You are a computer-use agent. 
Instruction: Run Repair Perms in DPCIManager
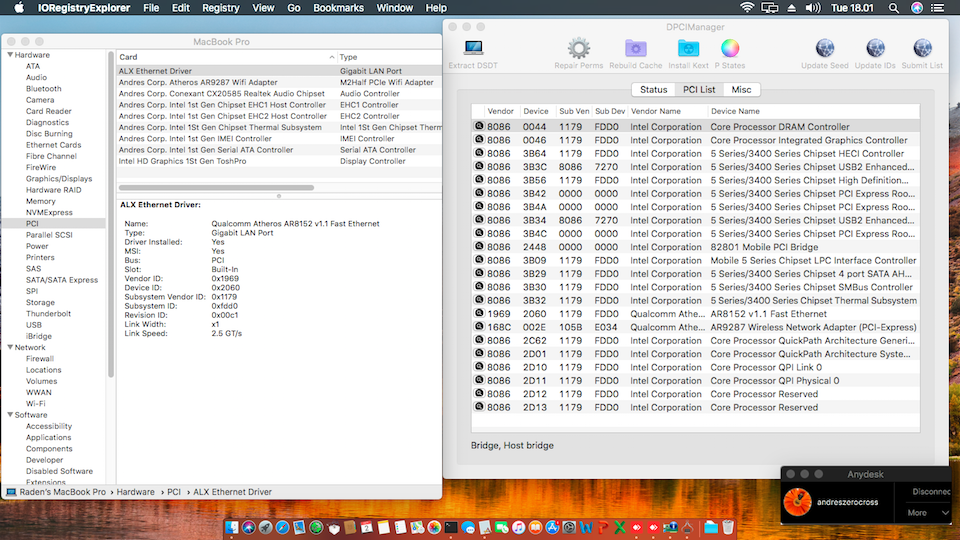579,48
